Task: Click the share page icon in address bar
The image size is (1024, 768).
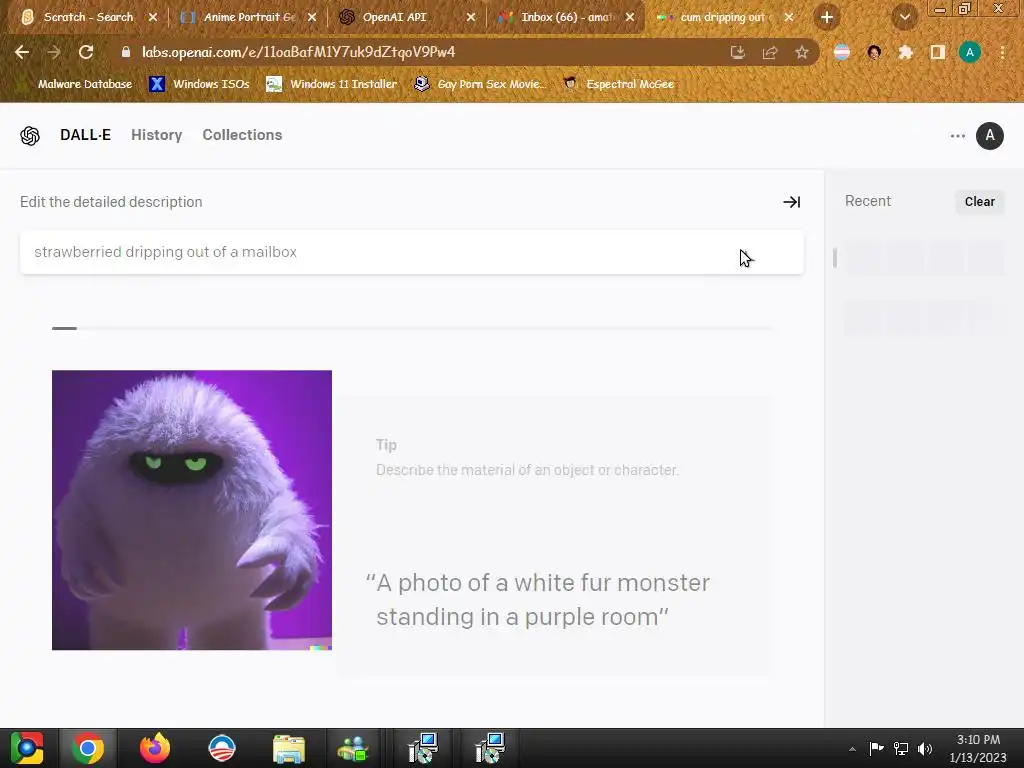Action: 770,53
